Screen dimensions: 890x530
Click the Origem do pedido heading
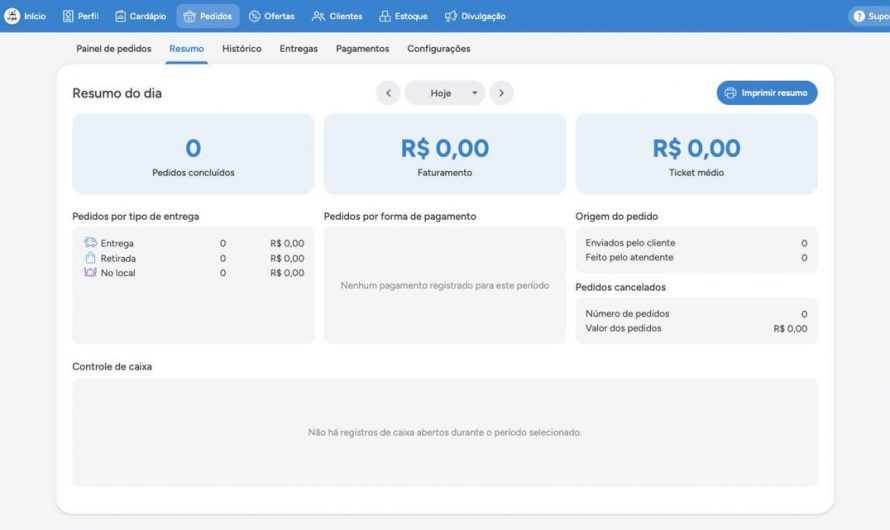point(616,216)
